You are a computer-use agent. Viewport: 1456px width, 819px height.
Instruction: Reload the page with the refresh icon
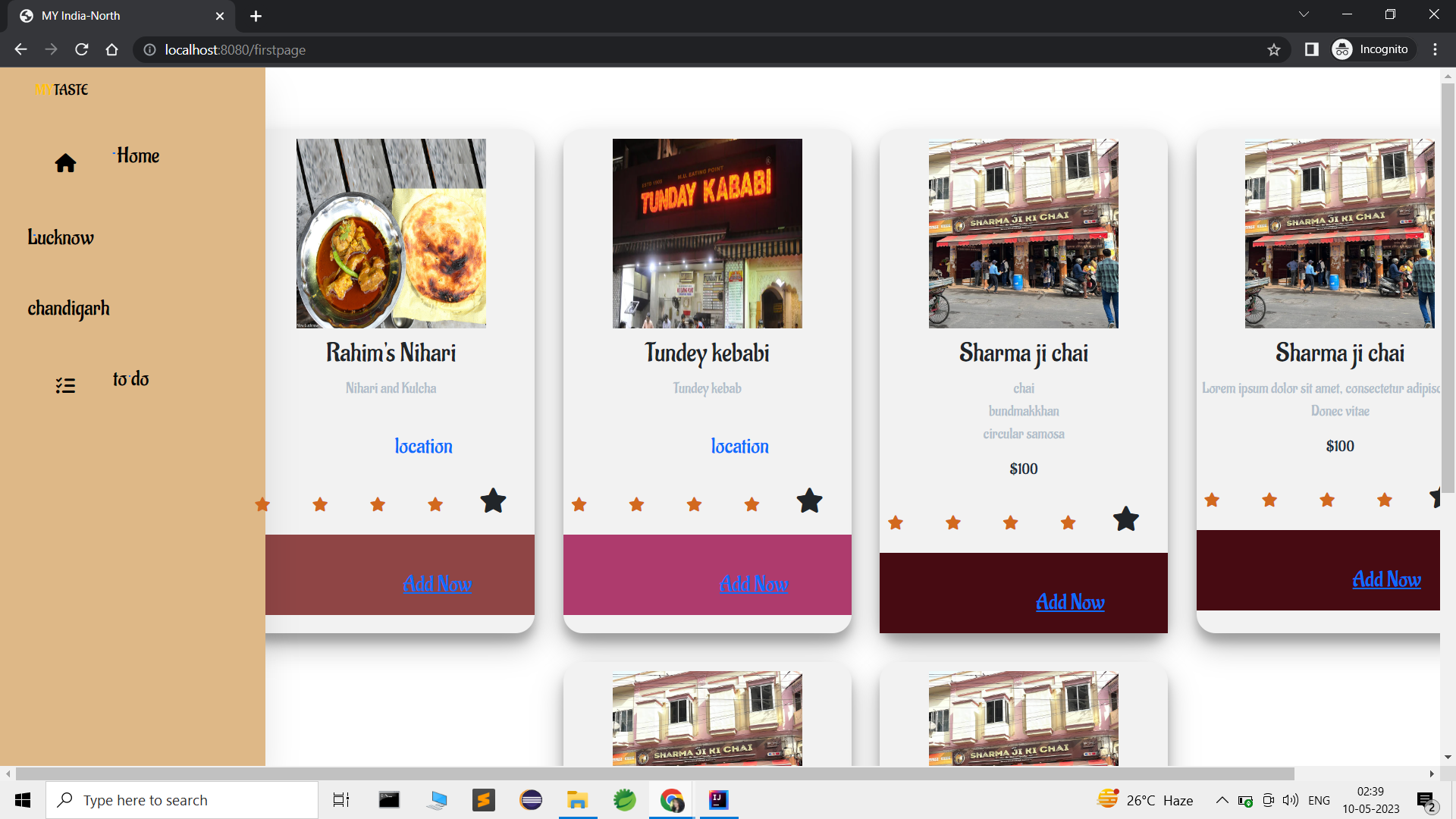point(81,49)
